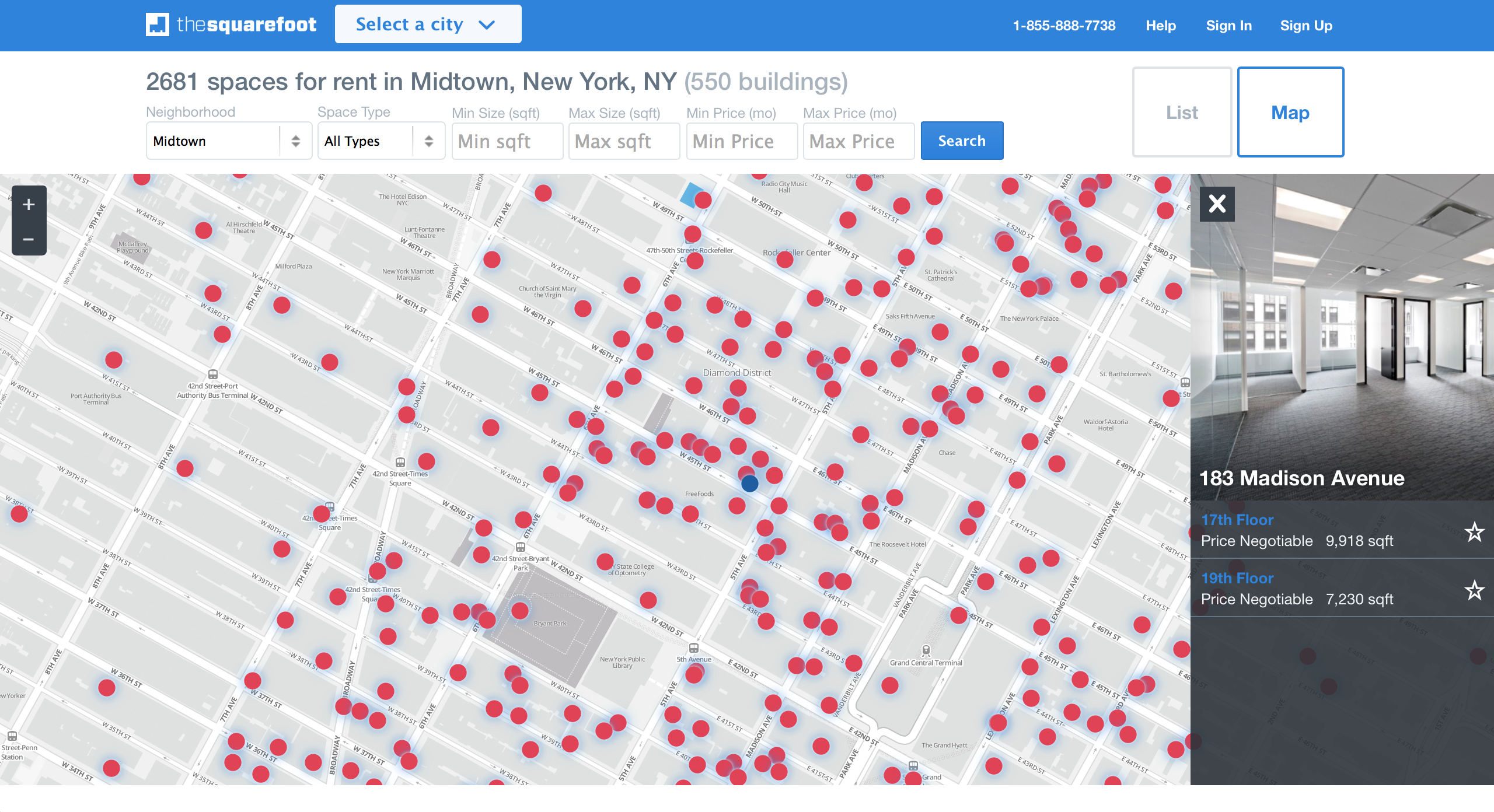
Task: Click the thesquarefoot logo icon
Action: [158, 24]
